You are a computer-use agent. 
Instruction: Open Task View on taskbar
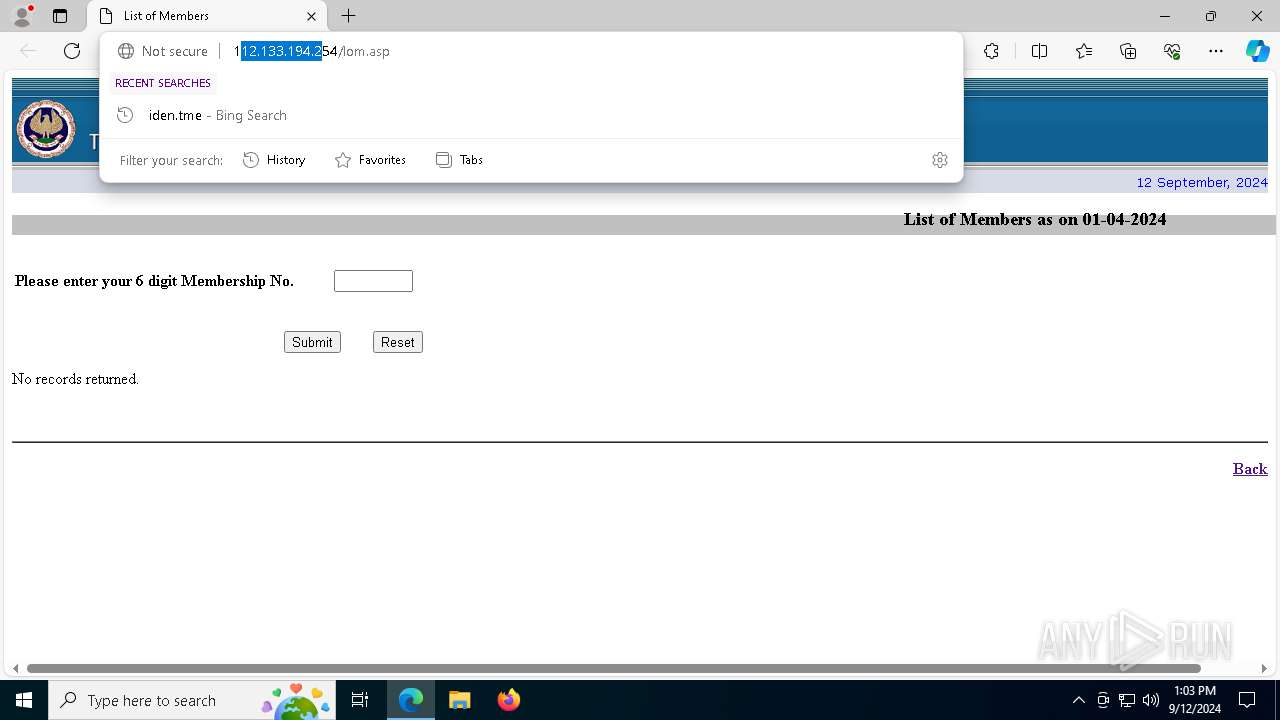(x=360, y=700)
